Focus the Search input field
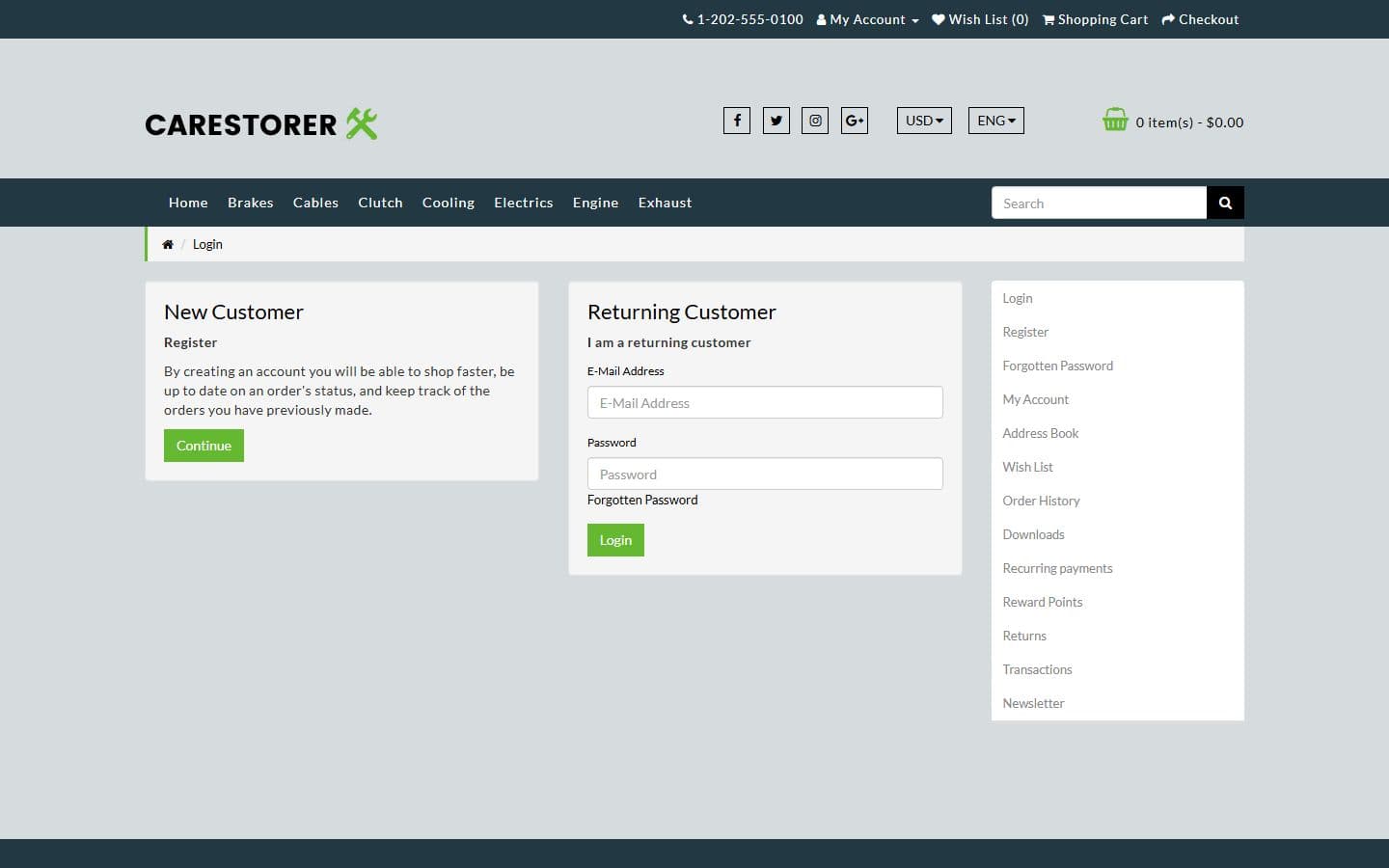The image size is (1389, 868). [1099, 203]
